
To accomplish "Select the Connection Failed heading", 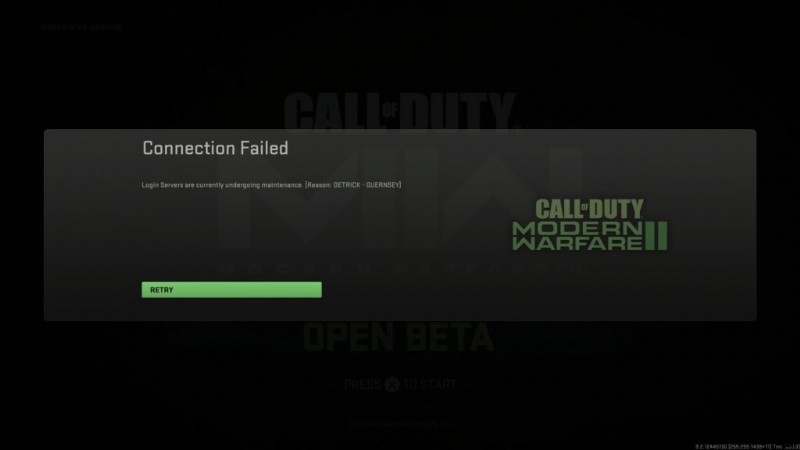I will coord(215,148).
